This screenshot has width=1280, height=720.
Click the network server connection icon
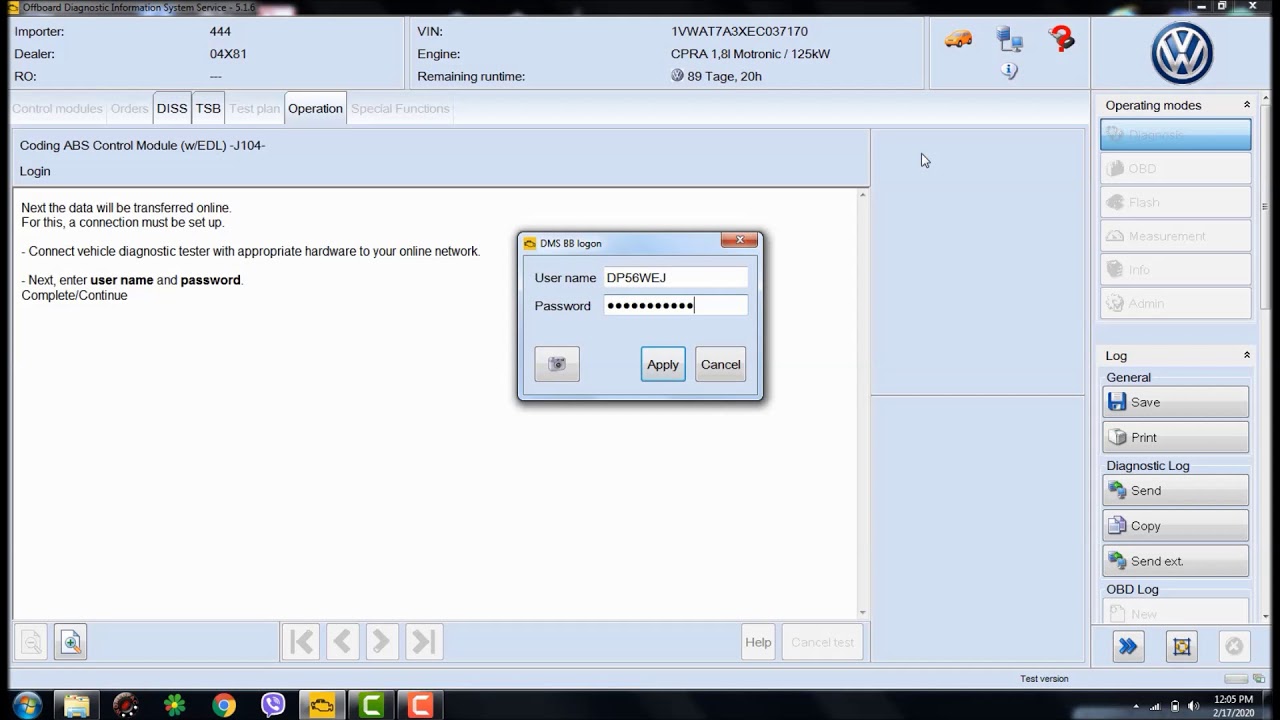coord(1010,40)
